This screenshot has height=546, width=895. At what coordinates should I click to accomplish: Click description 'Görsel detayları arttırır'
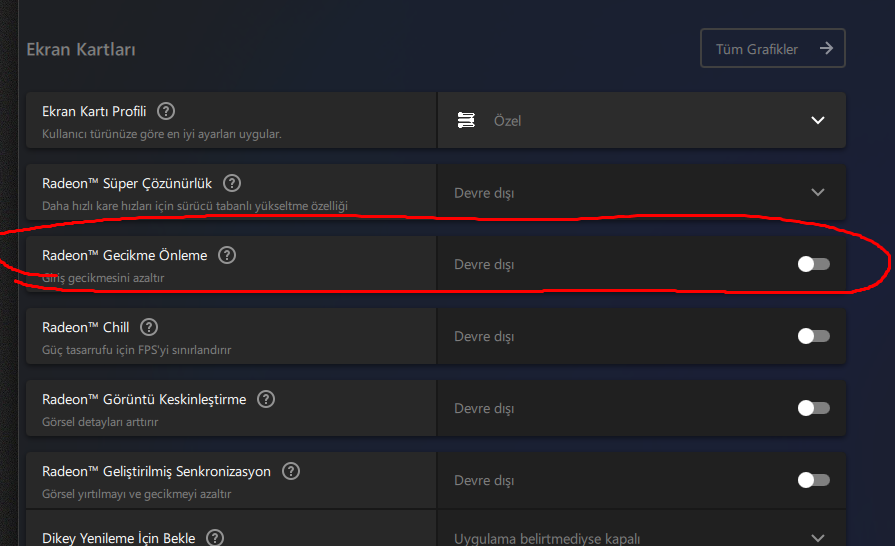pos(100,422)
